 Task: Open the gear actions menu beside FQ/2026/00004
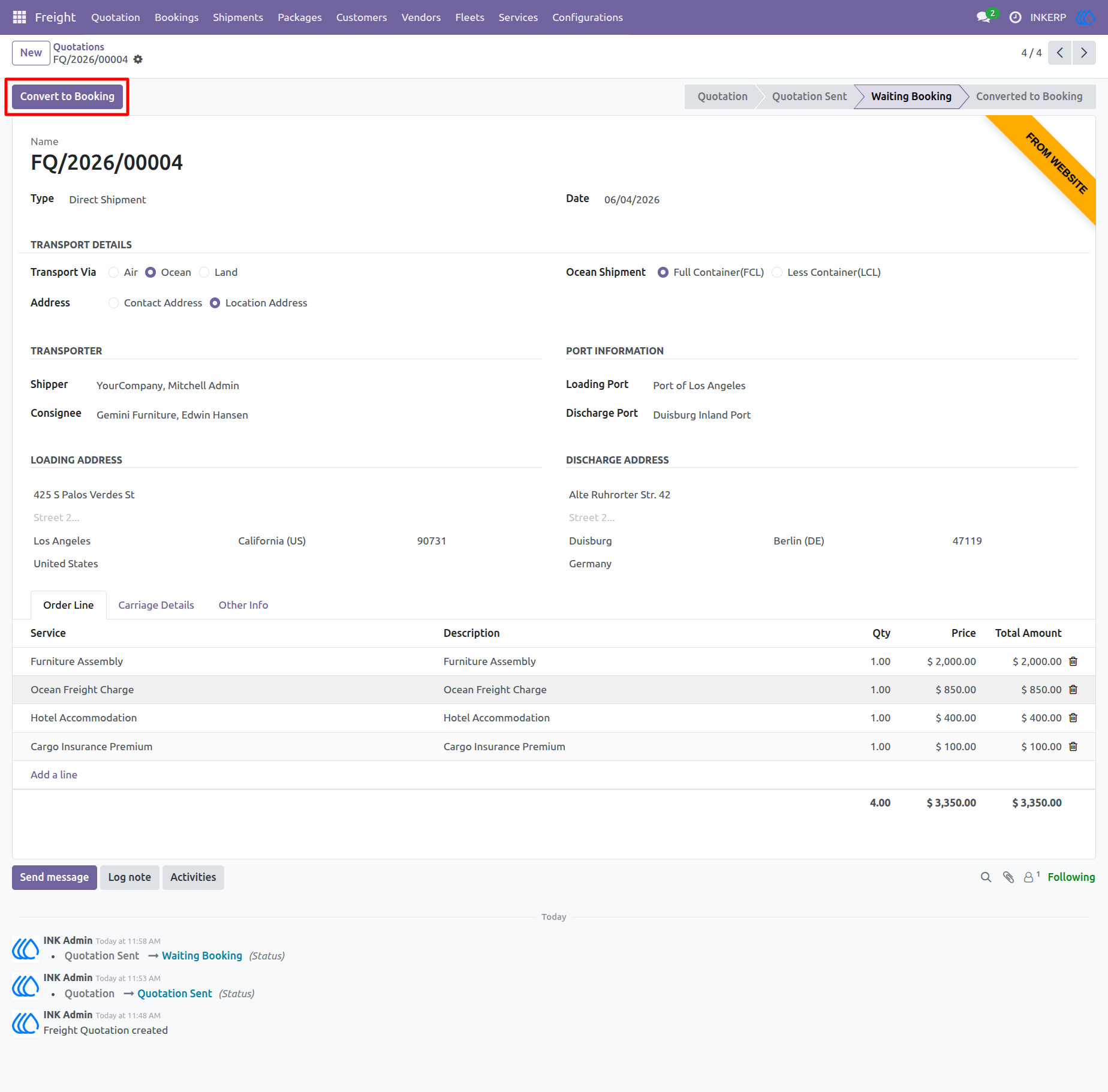tap(138, 59)
